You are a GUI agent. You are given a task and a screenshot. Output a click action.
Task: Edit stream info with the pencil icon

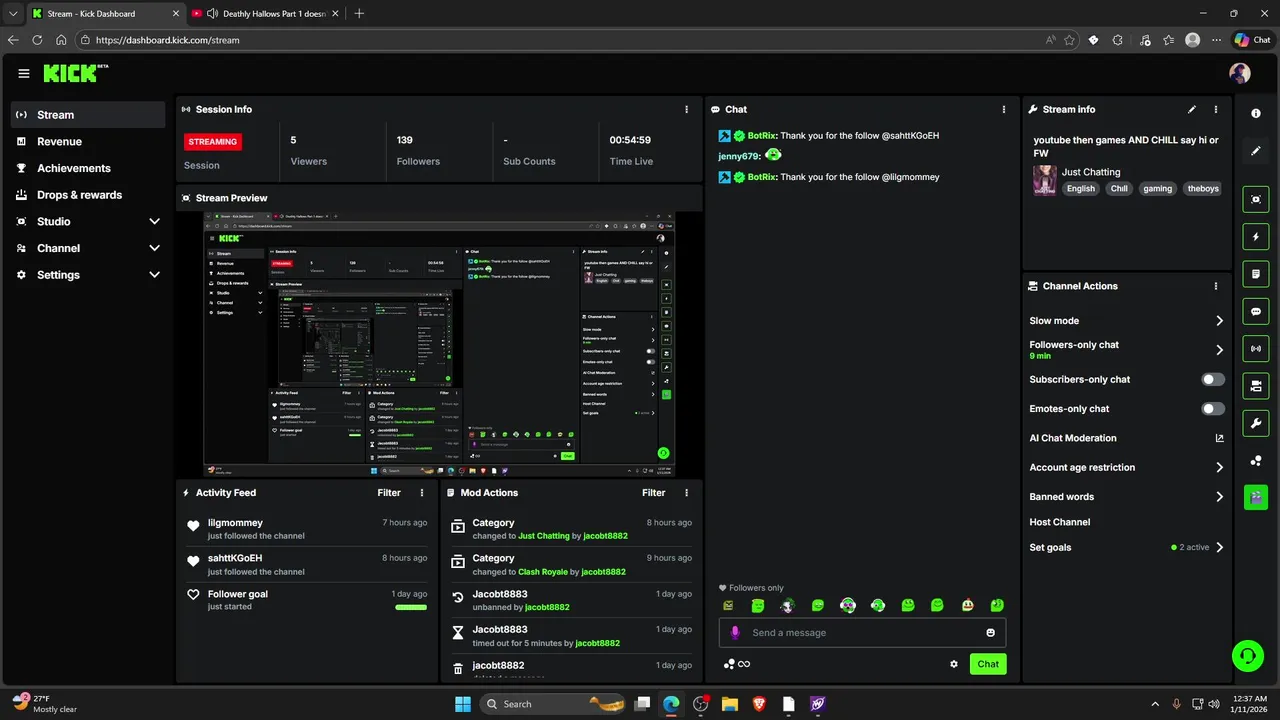(x=1192, y=109)
